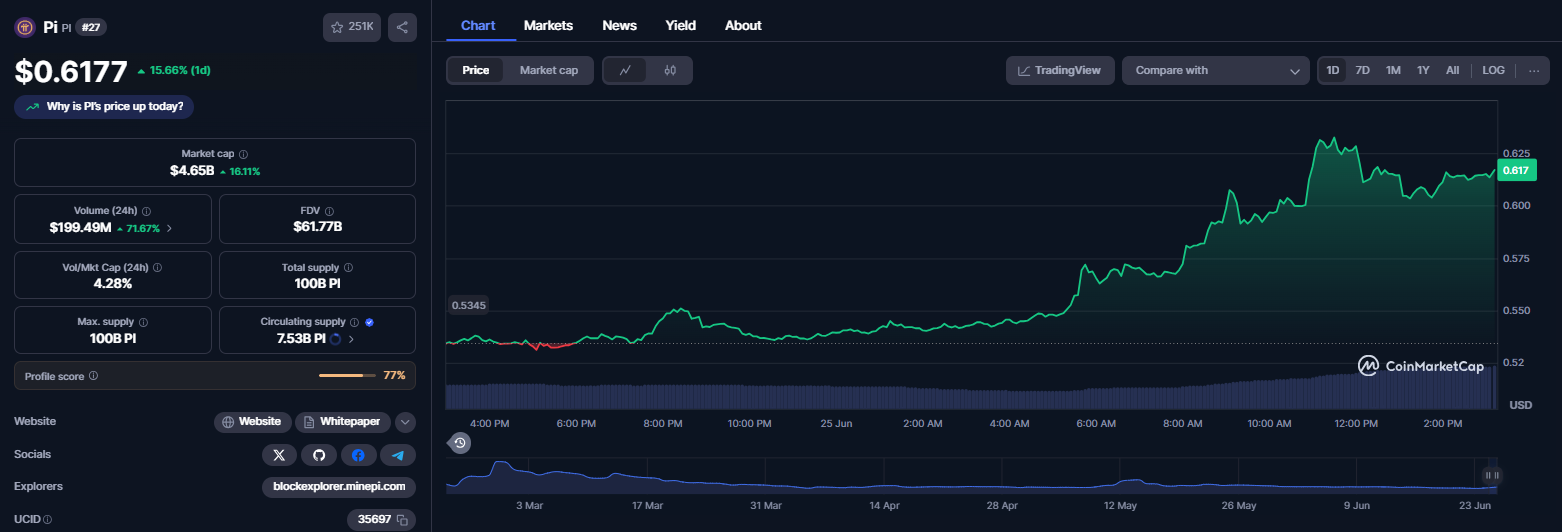Click the Pi coin logo icon
Screen dimensions: 1562x532
(x=25, y=27)
